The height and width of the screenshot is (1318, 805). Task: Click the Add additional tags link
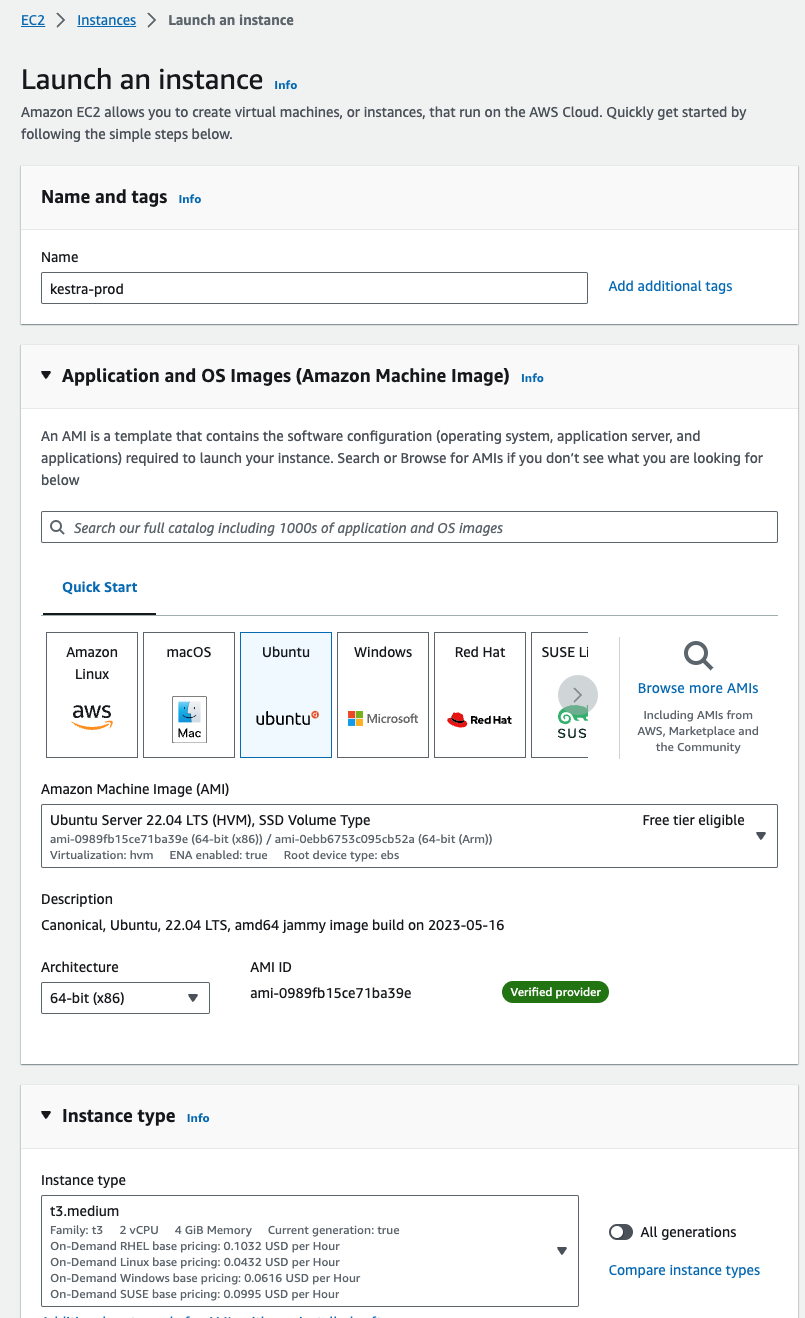(x=670, y=286)
